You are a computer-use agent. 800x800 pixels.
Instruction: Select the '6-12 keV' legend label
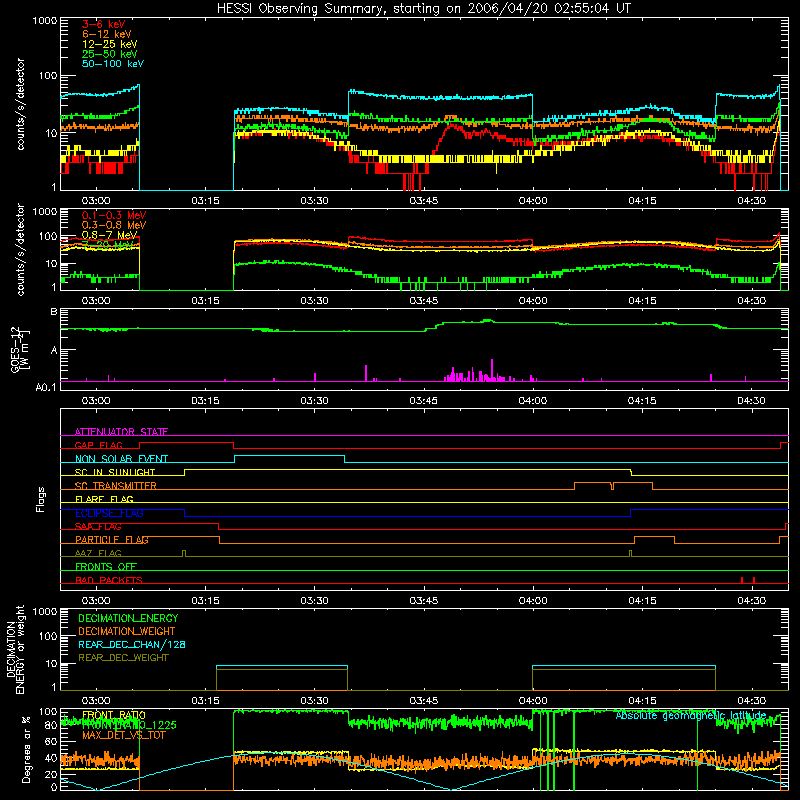pyautogui.click(x=107, y=34)
